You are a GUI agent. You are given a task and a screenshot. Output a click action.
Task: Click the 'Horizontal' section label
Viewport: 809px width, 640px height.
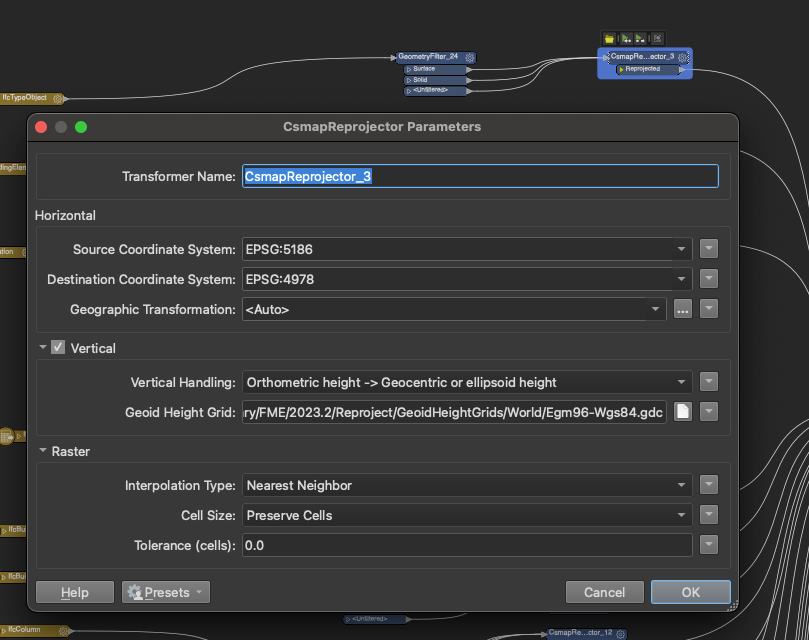65,215
